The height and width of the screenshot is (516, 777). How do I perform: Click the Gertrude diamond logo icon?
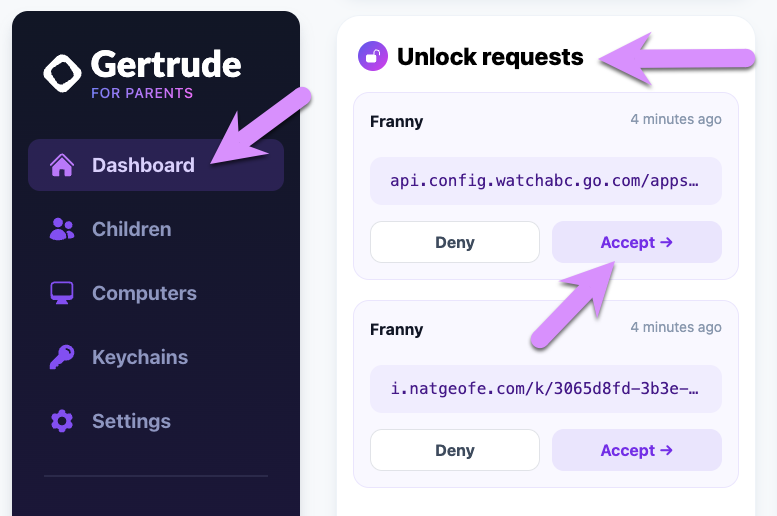click(x=62, y=73)
